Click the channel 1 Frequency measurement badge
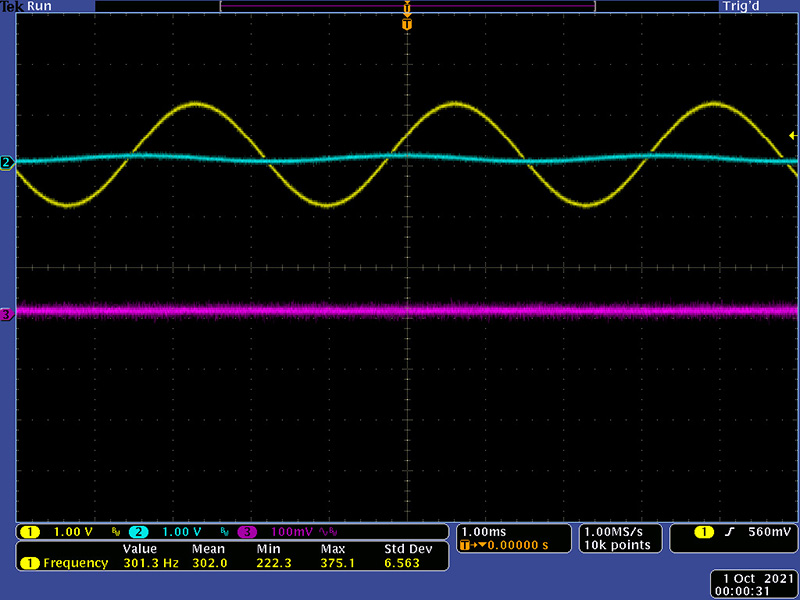This screenshot has height=600, width=800. pos(29,563)
